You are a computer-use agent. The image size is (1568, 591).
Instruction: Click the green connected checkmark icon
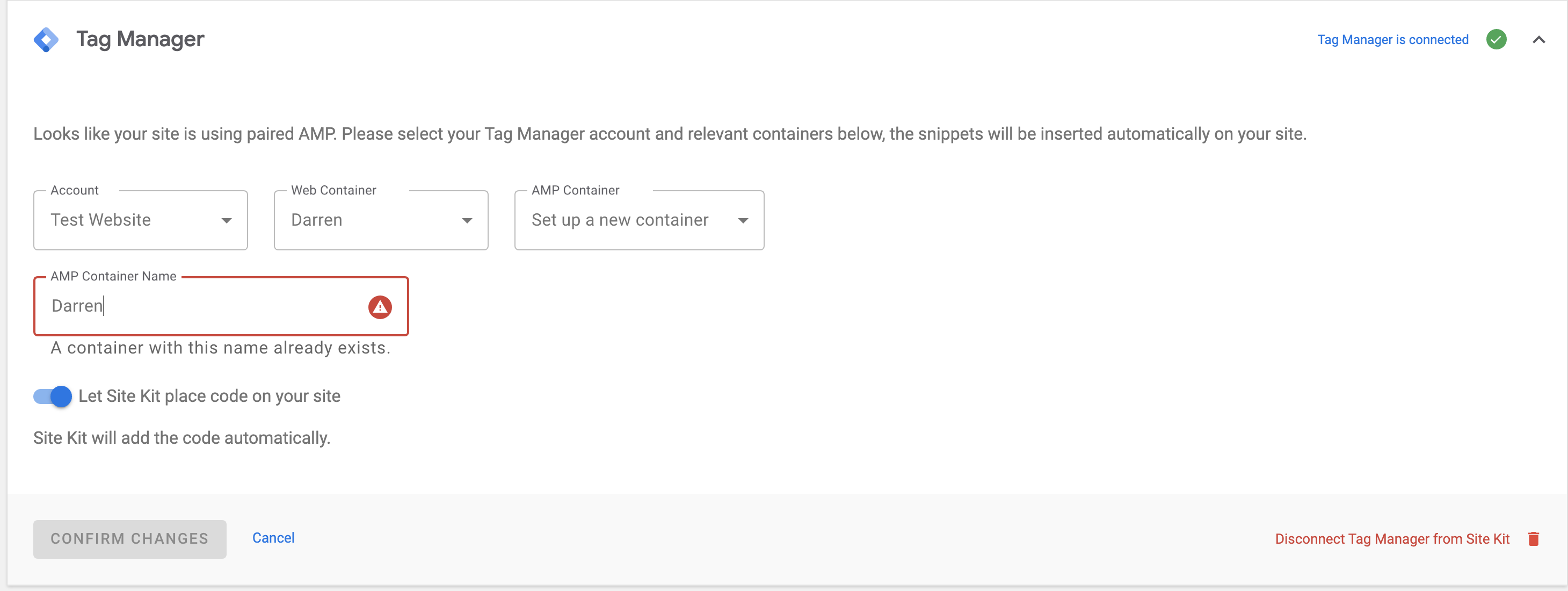tap(1497, 39)
